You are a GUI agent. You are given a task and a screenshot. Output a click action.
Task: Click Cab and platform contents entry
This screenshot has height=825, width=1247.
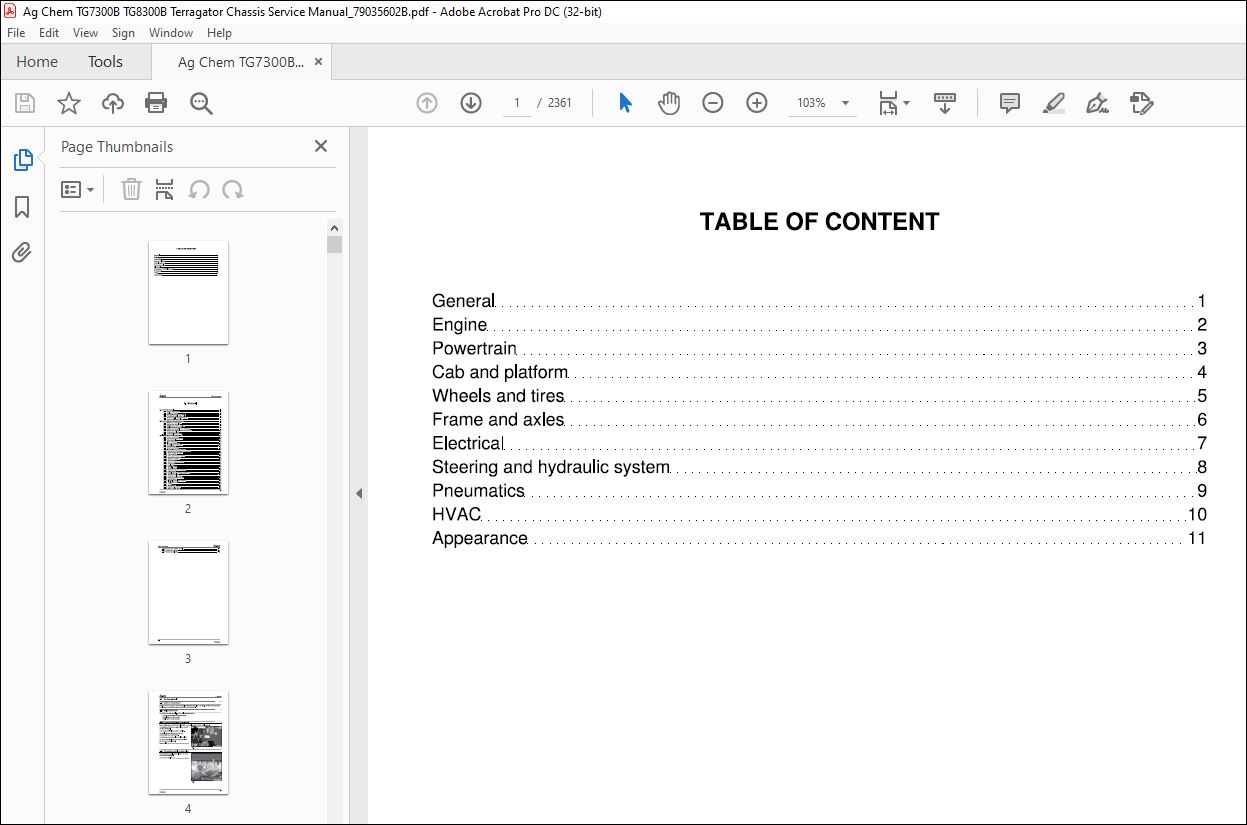[819, 373]
